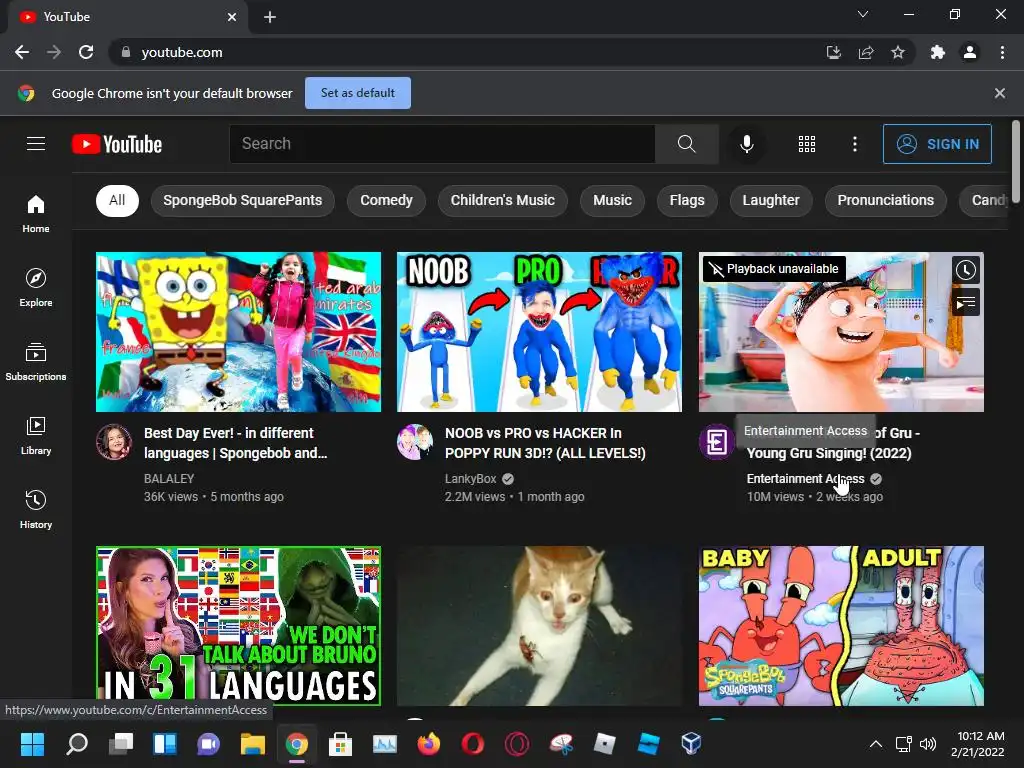Click the SIGN IN button
Image resolution: width=1024 pixels, height=768 pixels.
(x=937, y=144)
